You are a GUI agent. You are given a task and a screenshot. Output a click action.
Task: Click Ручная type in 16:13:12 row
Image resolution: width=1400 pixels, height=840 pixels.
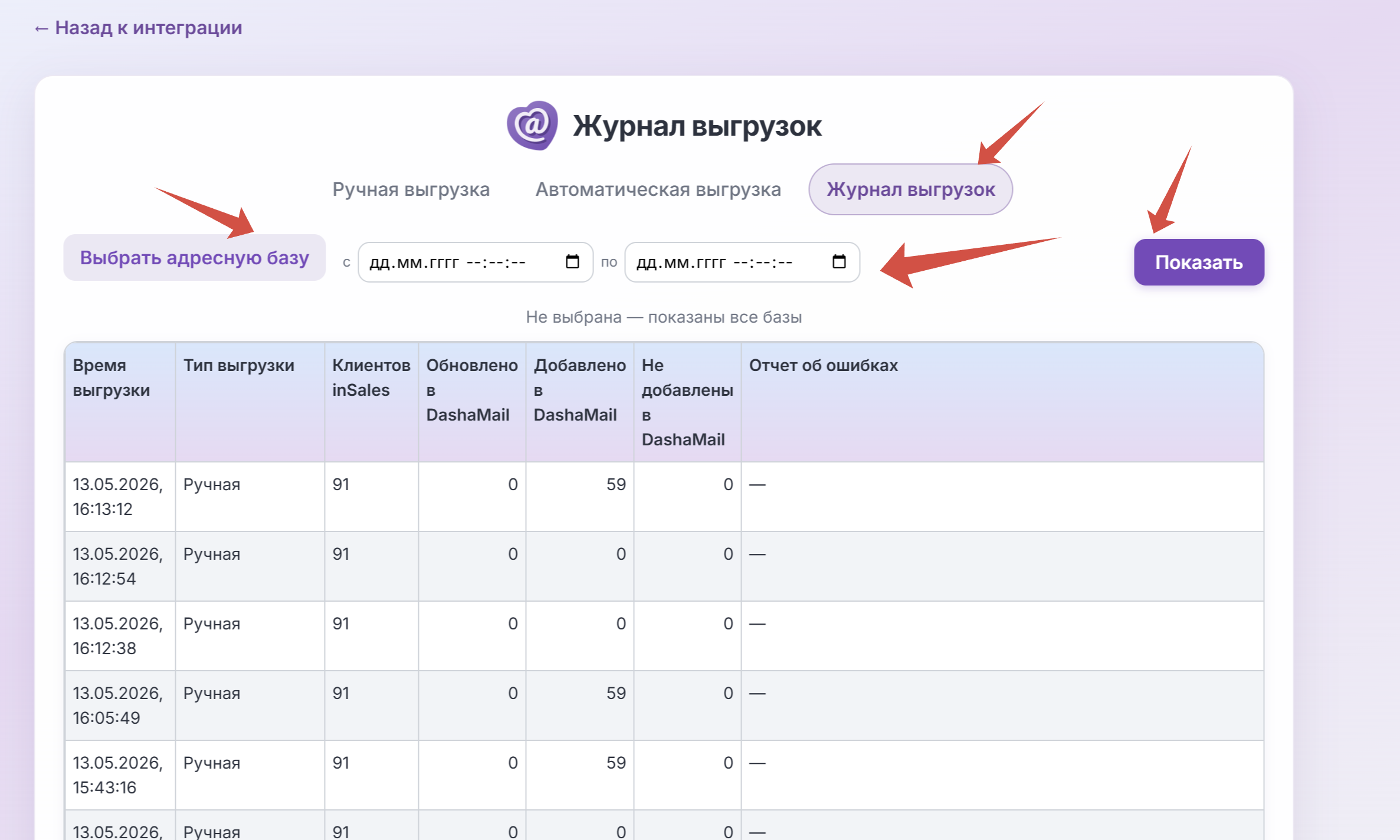[212, 485]
